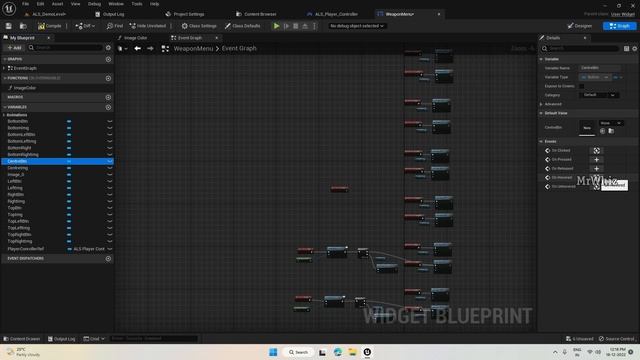Image resolution: width=640 pixels, height=360 pixels.
Task: Collapse the Events section in the Details panel
Action: click(542, 141)
